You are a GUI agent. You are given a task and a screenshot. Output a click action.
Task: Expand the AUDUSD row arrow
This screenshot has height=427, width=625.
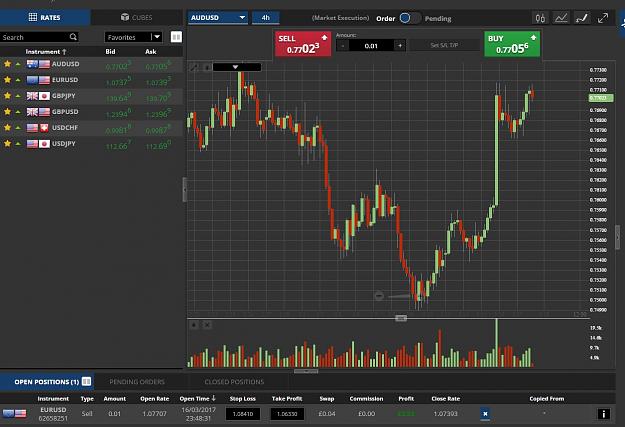click(x=18, y=64)
